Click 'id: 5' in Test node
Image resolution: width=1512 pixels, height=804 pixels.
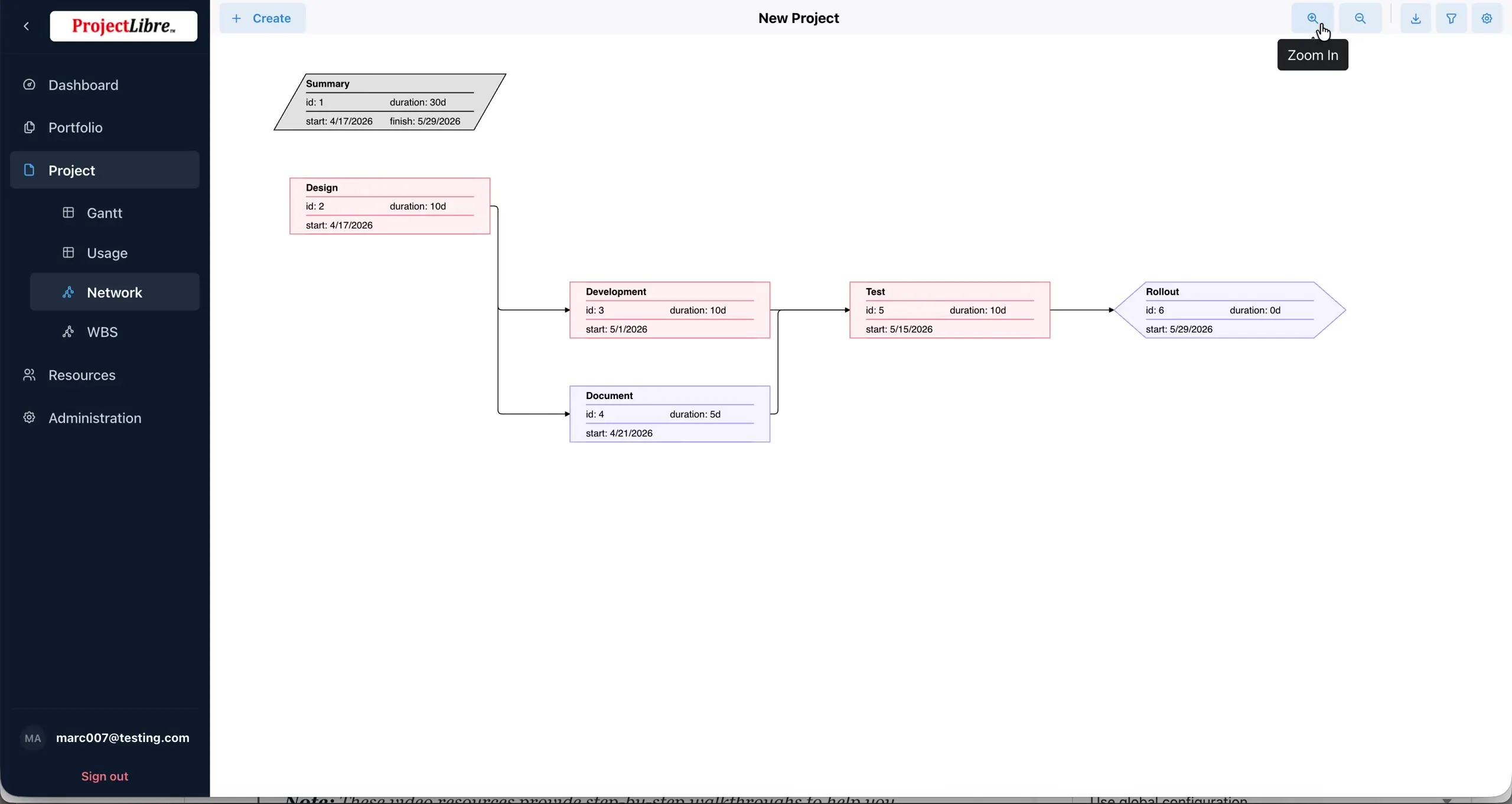coord(875,310)
